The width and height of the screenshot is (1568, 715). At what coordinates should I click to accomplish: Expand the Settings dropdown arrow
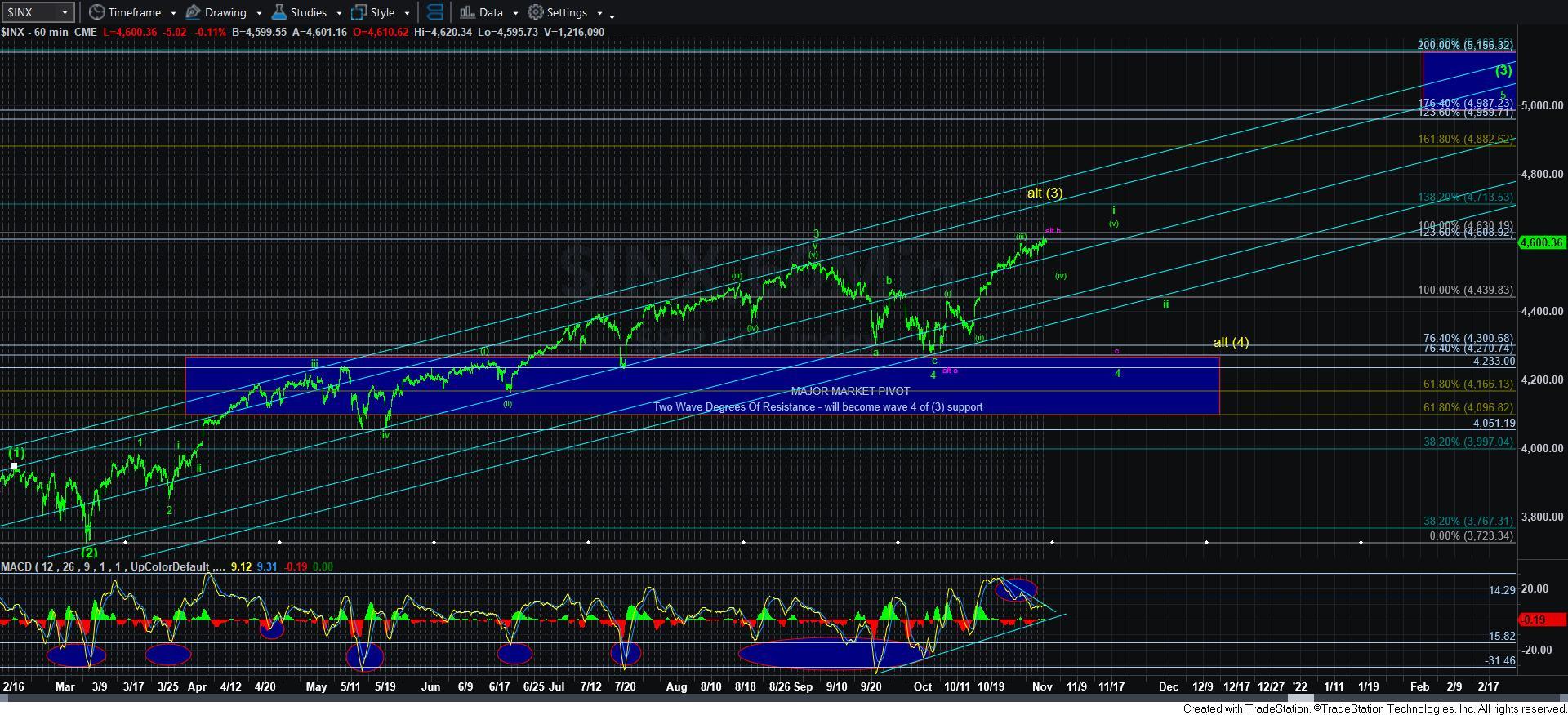coord(599,13)
